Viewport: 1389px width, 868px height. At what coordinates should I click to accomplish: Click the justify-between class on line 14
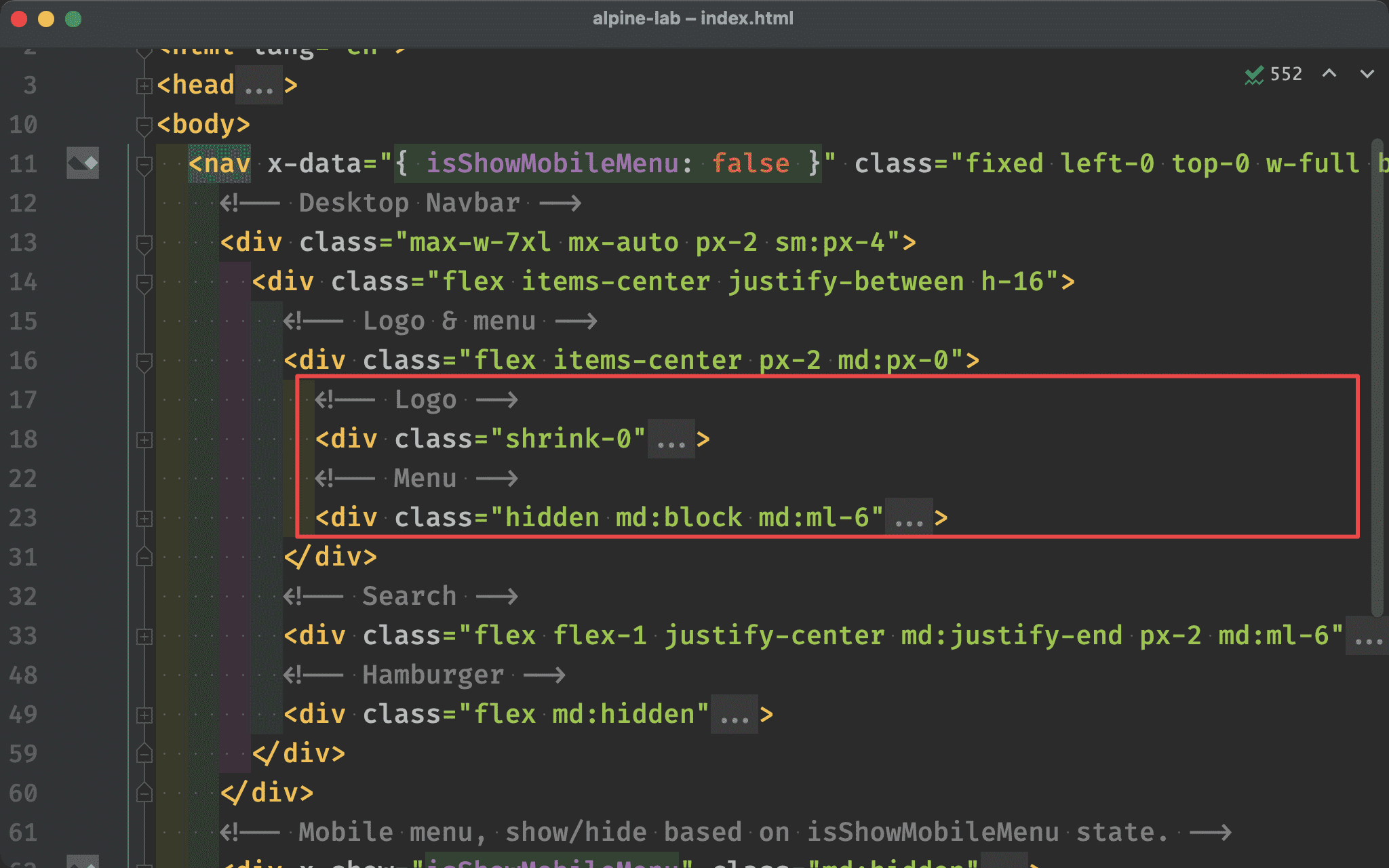tap(846, 281)
